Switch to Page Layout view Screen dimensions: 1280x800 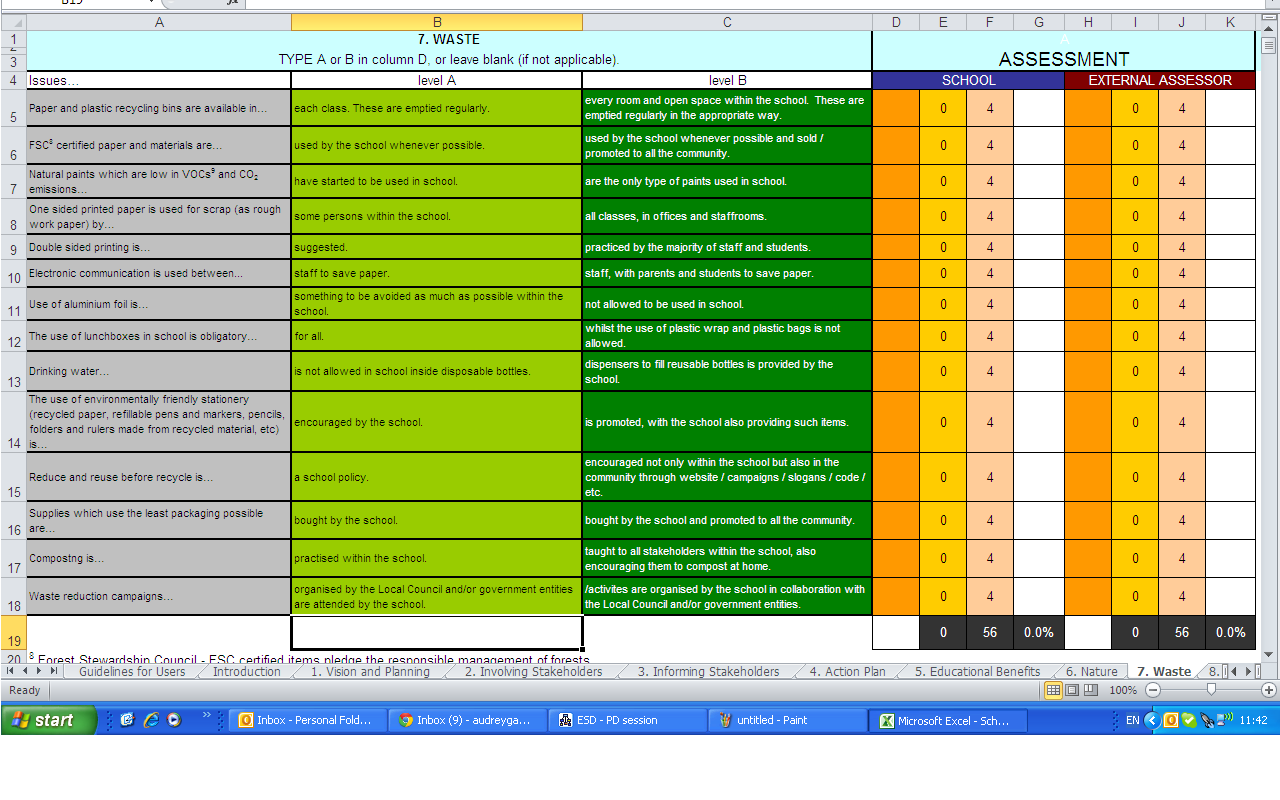1073,690
